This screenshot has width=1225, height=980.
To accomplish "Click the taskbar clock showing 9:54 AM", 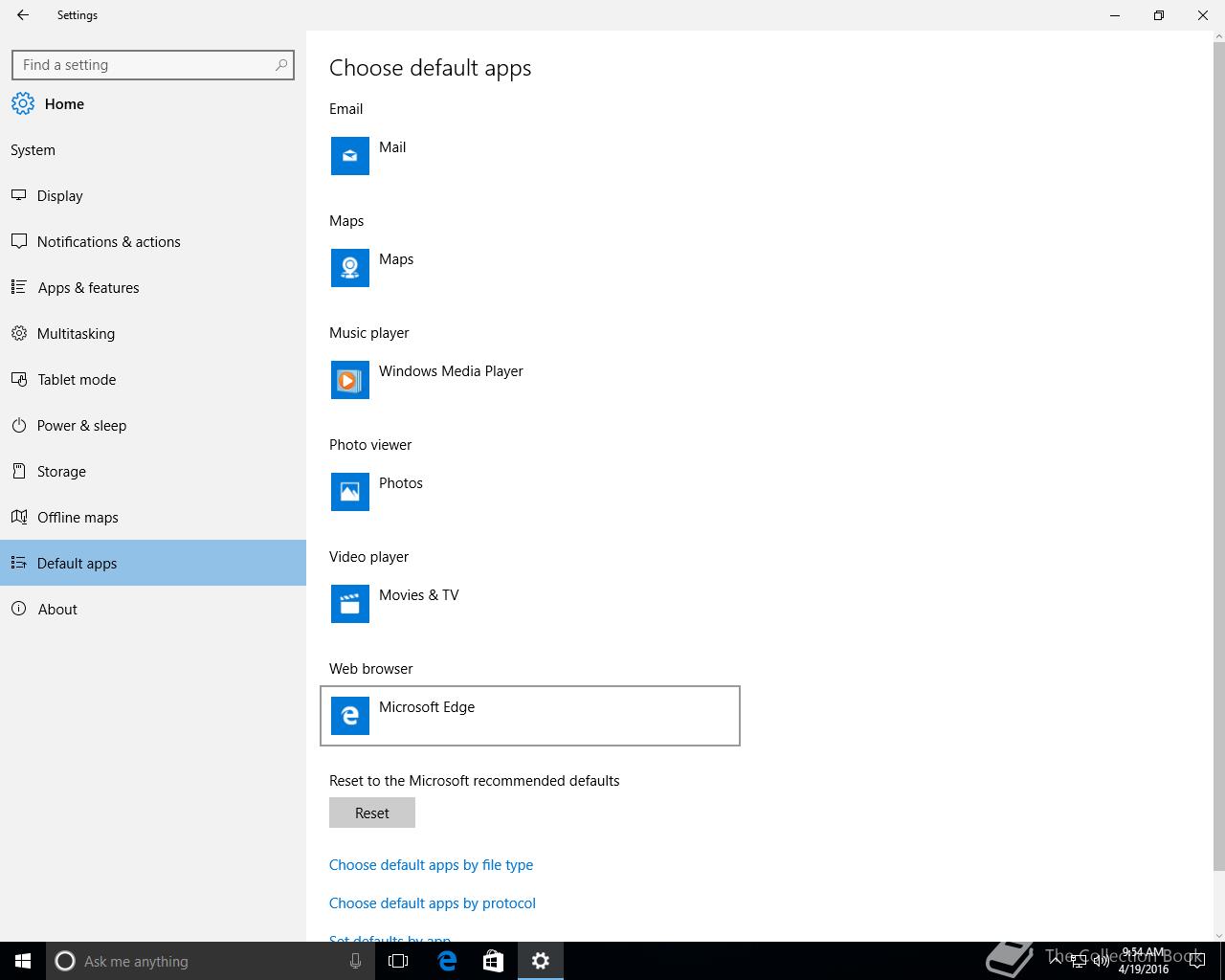I will point(1144,961).
